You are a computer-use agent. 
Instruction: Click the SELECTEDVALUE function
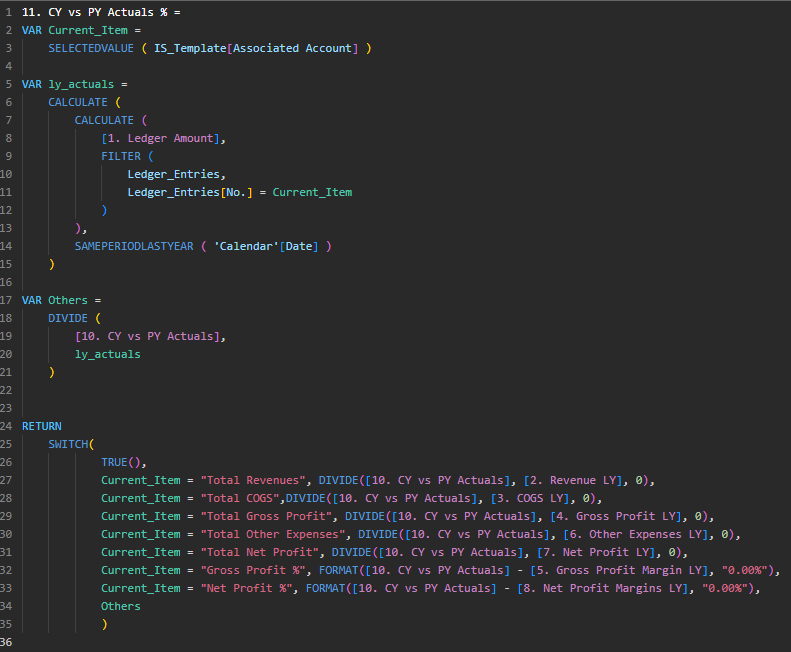tap(91, 48)
